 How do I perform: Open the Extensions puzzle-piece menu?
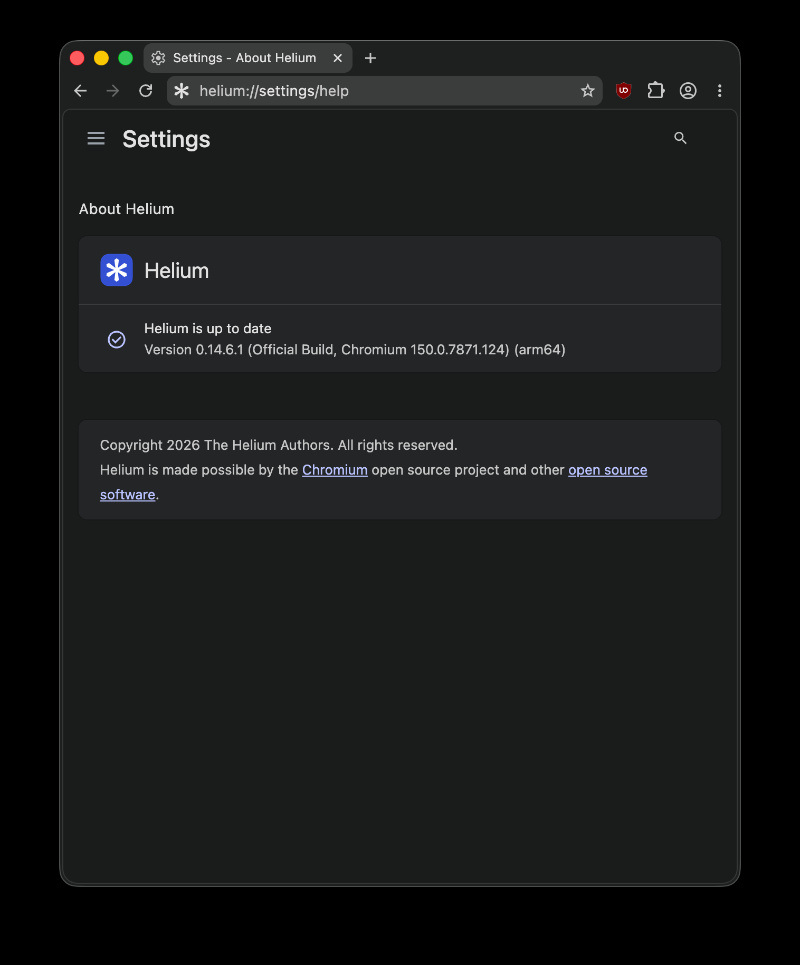pos(655,90)
